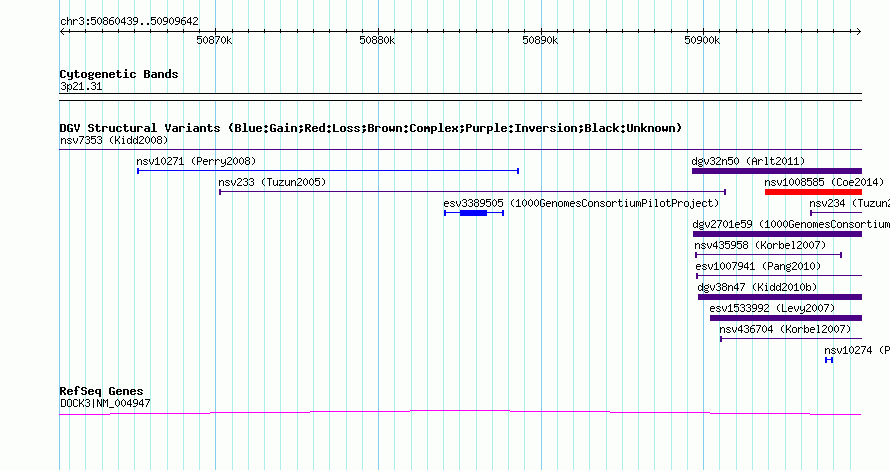Click the ruler's left arrowhead
This screenshot has width=890, height=470.
[x=63, y=32]
